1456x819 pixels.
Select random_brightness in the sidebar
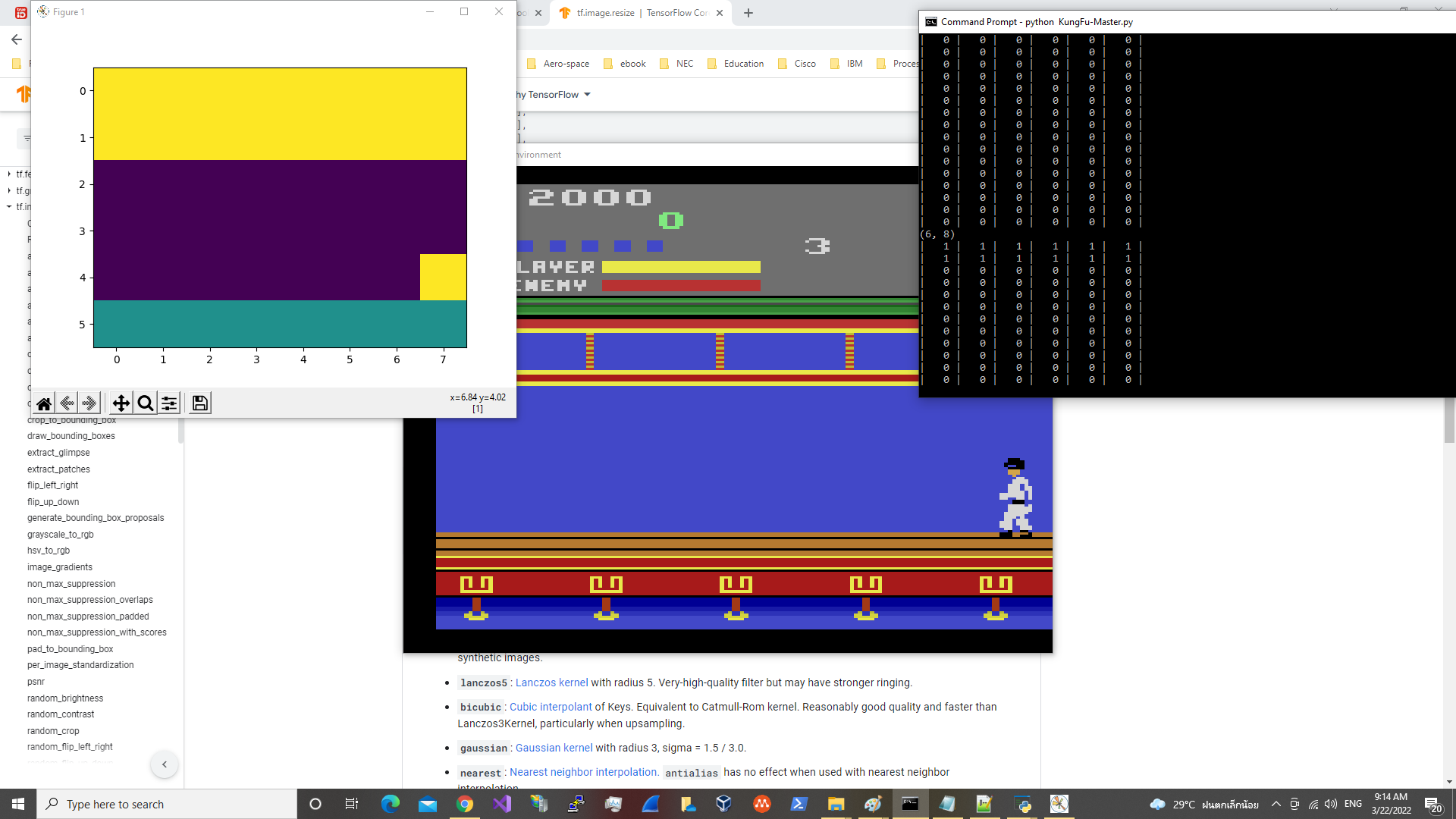[x=65, y=698]
